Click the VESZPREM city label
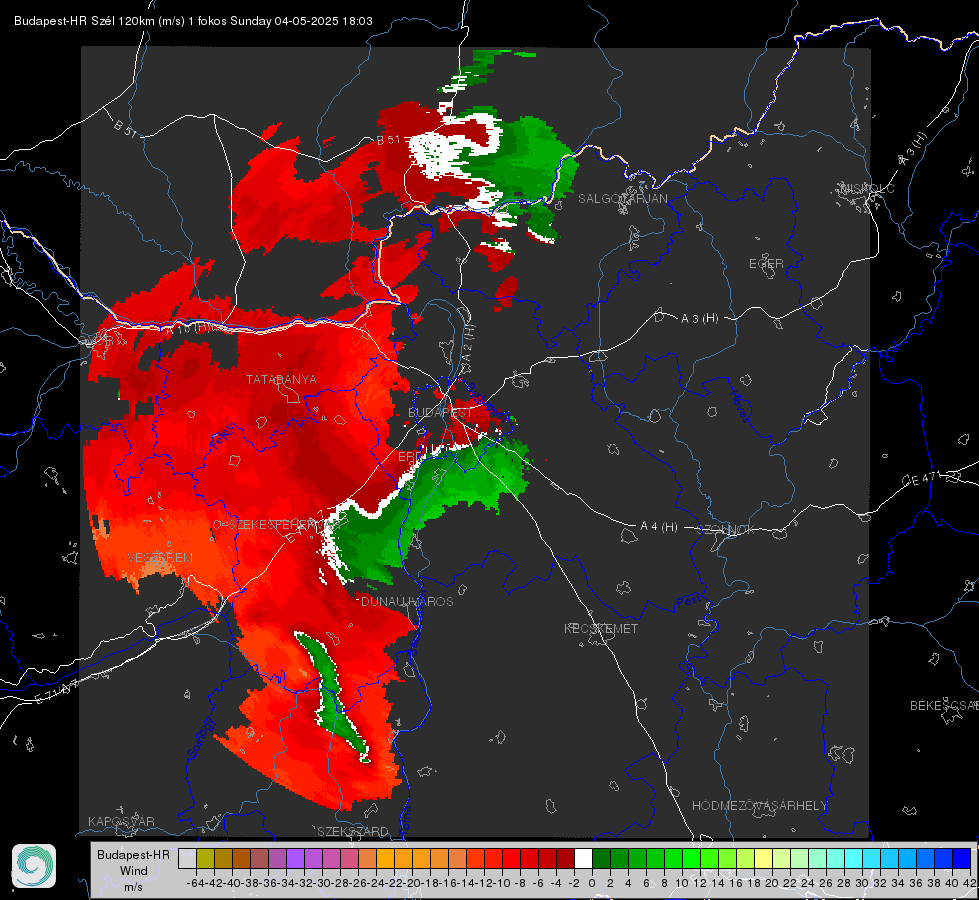The height and width of the screenshot is (900, 979). (x=160, y=558)
